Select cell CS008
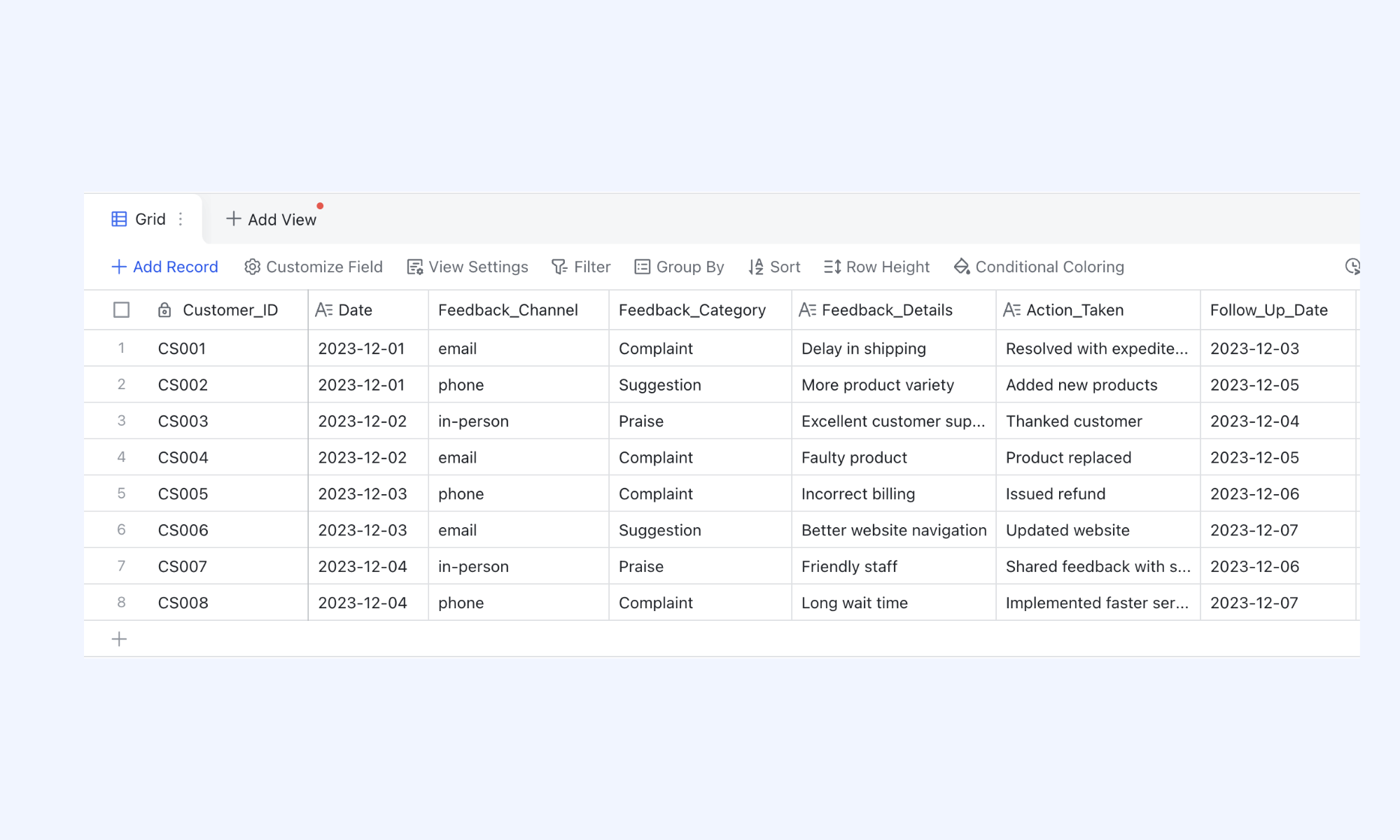The height and width of the screenshot is (840, 1400). pos(228,603)
